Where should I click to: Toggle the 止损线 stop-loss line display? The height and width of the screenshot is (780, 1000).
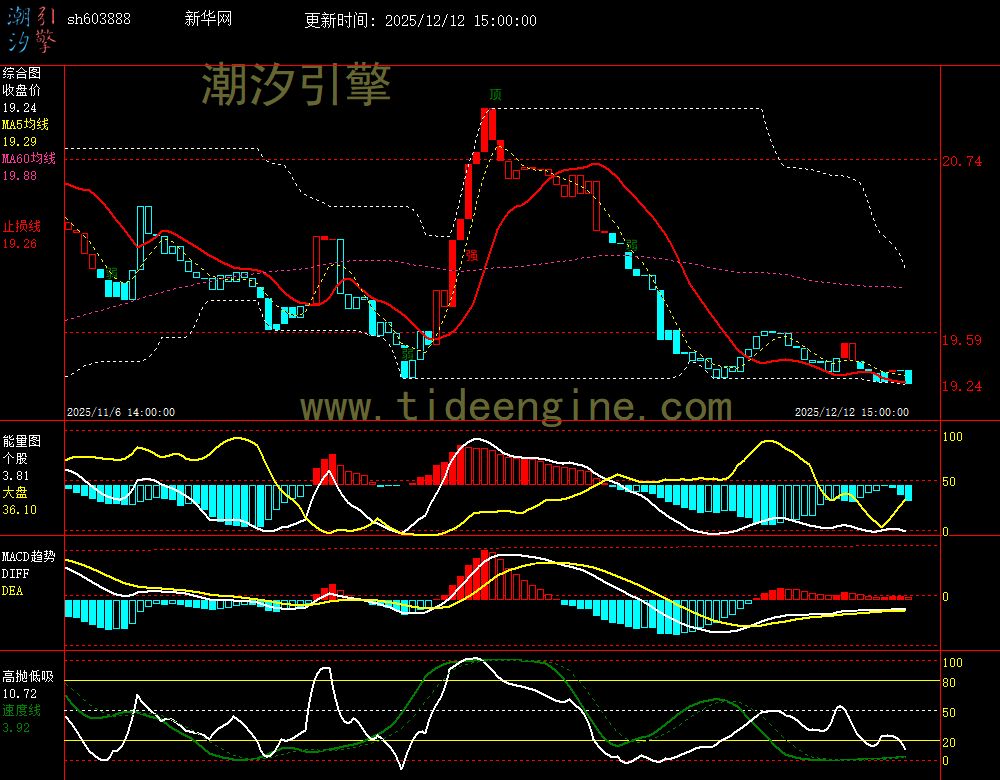tap(20, 227)
